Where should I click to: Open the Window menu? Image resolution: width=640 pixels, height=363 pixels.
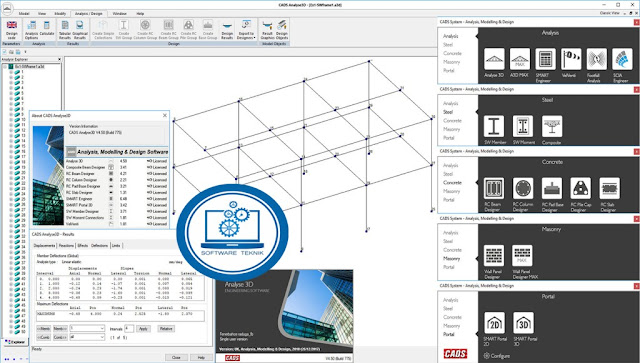[120, 13]
